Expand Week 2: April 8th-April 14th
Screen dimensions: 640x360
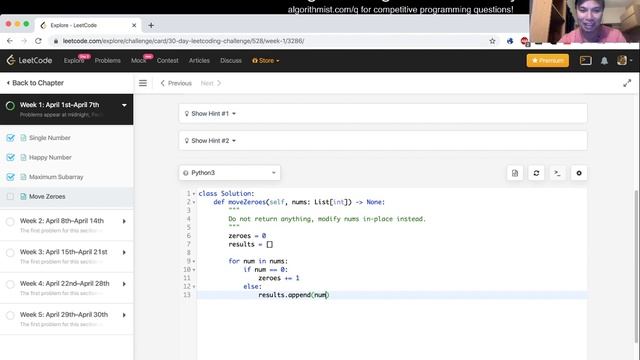tap(124, 221)
